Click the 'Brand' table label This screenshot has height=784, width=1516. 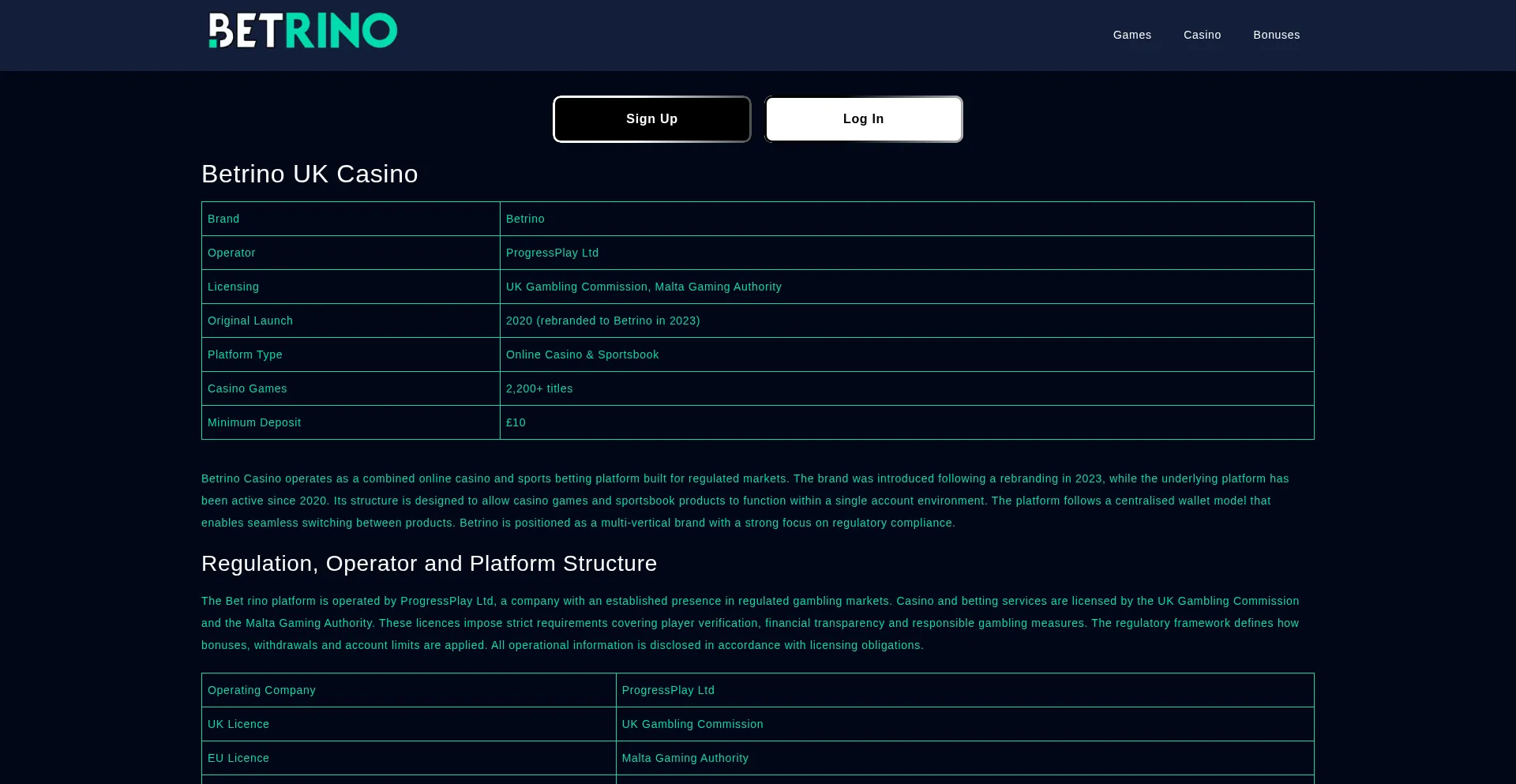[223, 219]
